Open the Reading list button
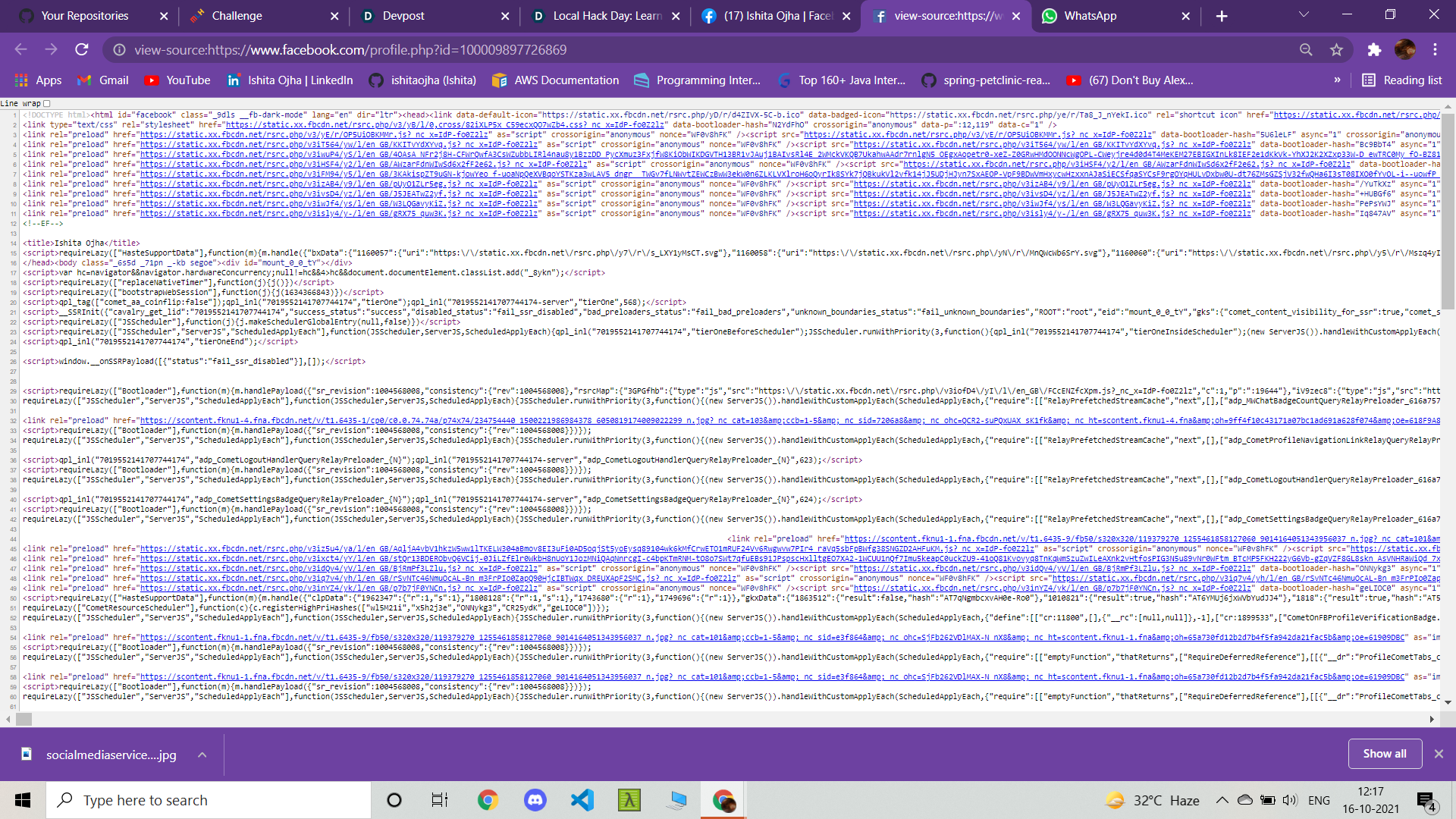The width and height of the screenshot is (1456, 819). click(1401, 80)
